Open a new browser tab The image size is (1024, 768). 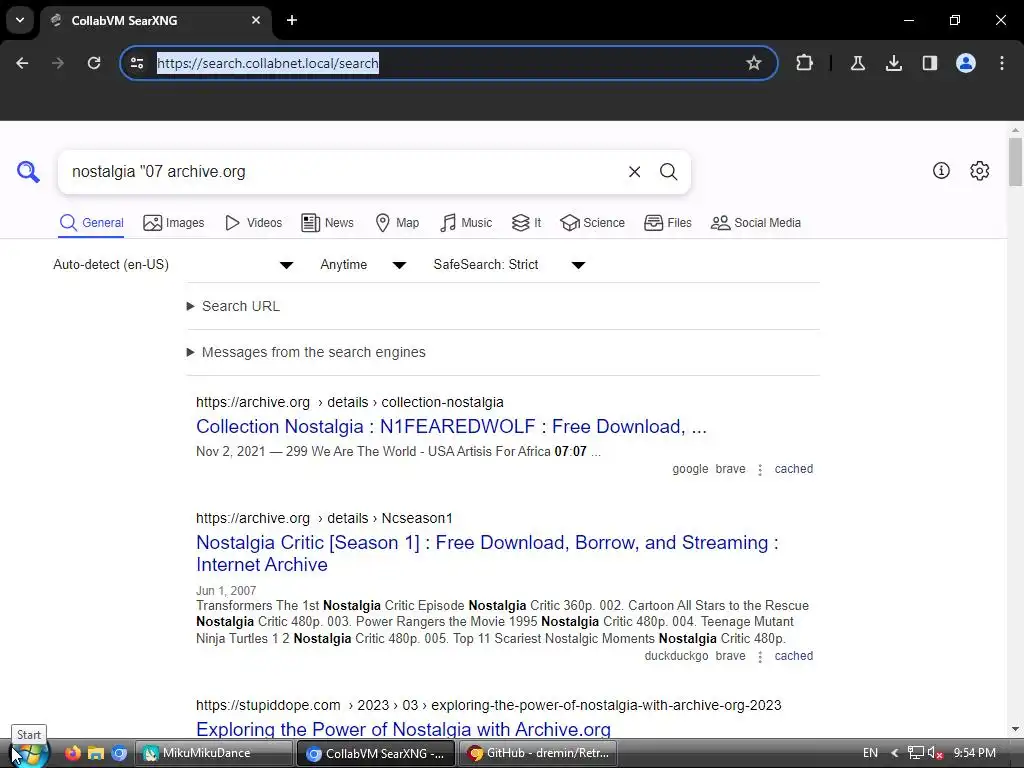click(x=292, y=20)
